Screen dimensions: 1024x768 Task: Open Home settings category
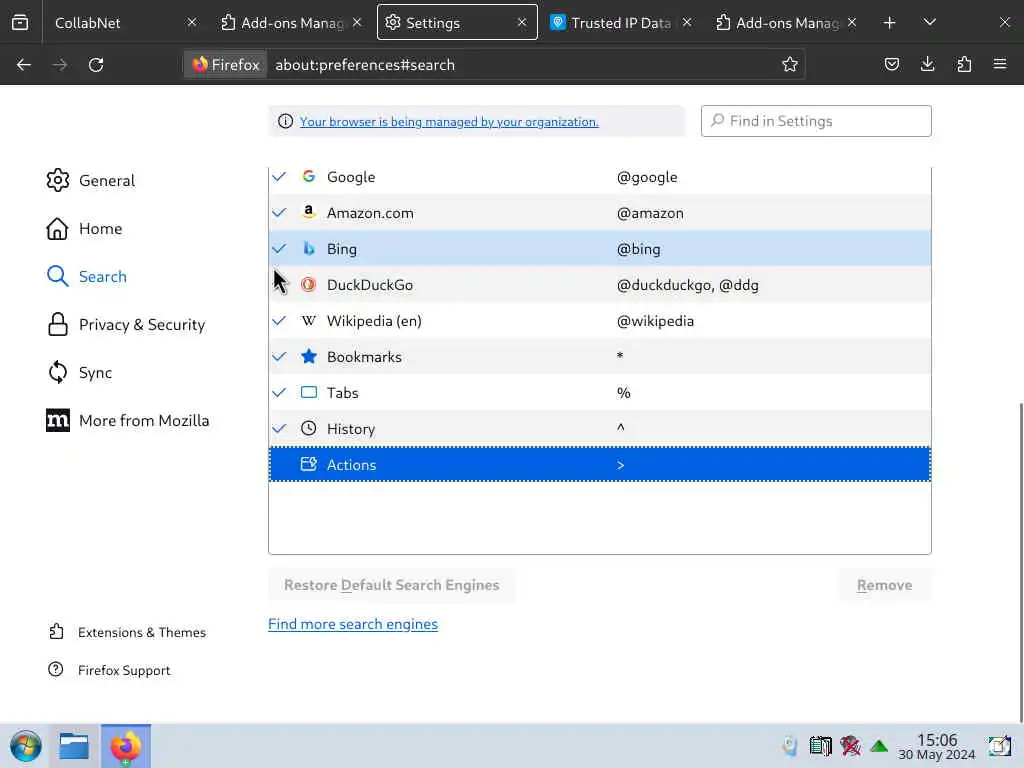click(84, 229)
